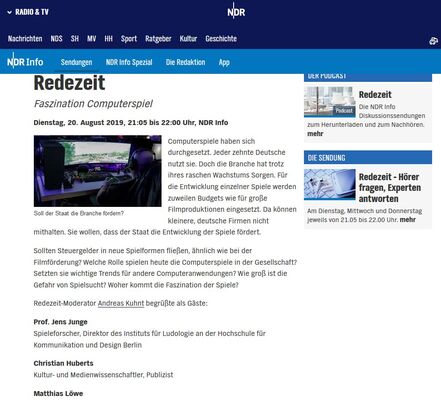
Task: Click the gaming setup article image
Action: [98, 171]
